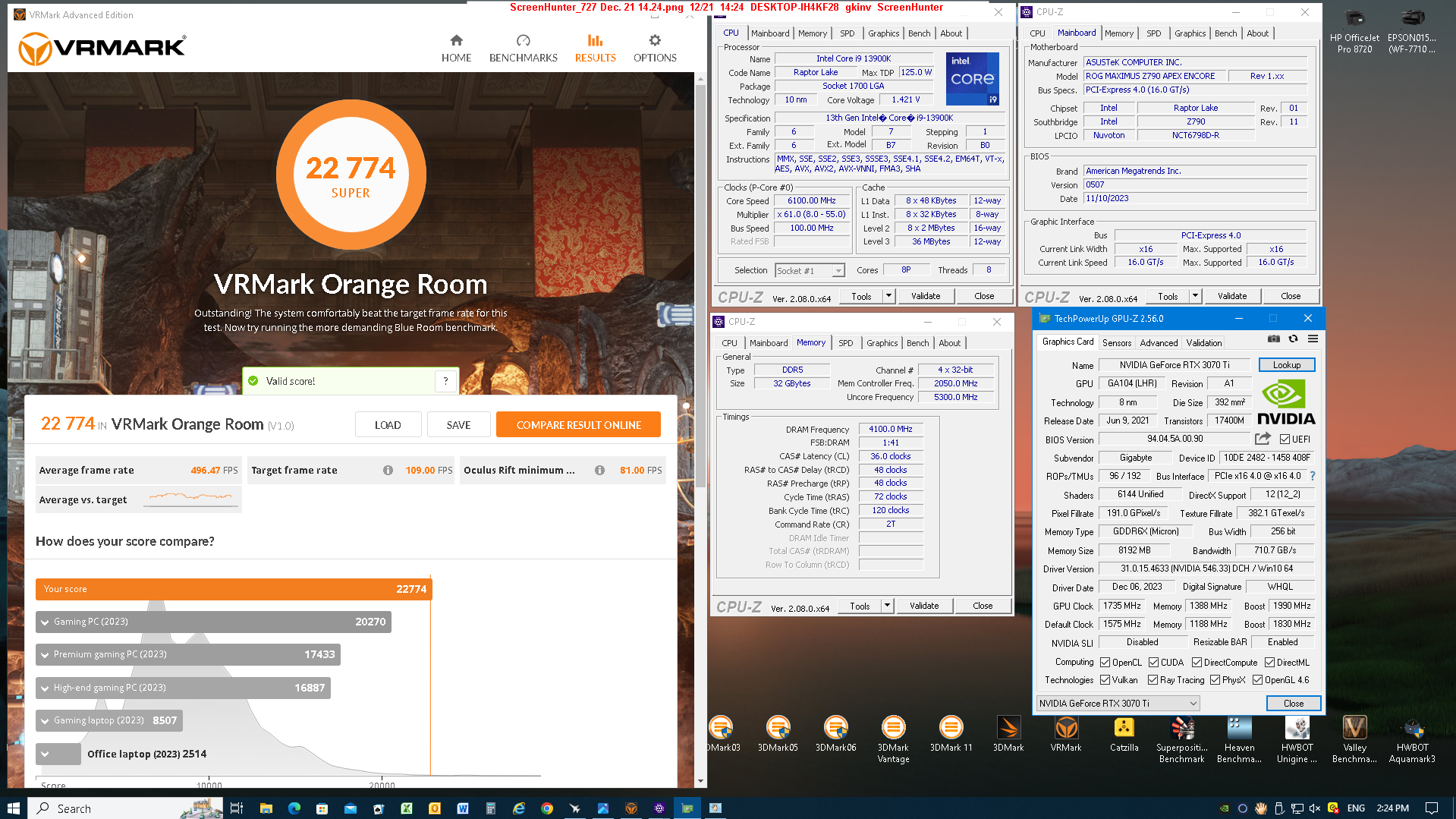Expand the Gaming PC (2023) comparison row
1456x819 pixels.
coord(213,622)
